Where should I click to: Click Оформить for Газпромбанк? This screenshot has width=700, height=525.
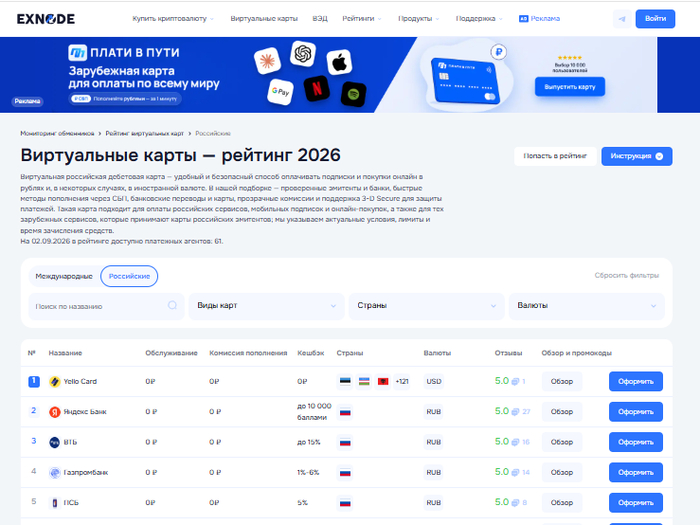(636, 473)
